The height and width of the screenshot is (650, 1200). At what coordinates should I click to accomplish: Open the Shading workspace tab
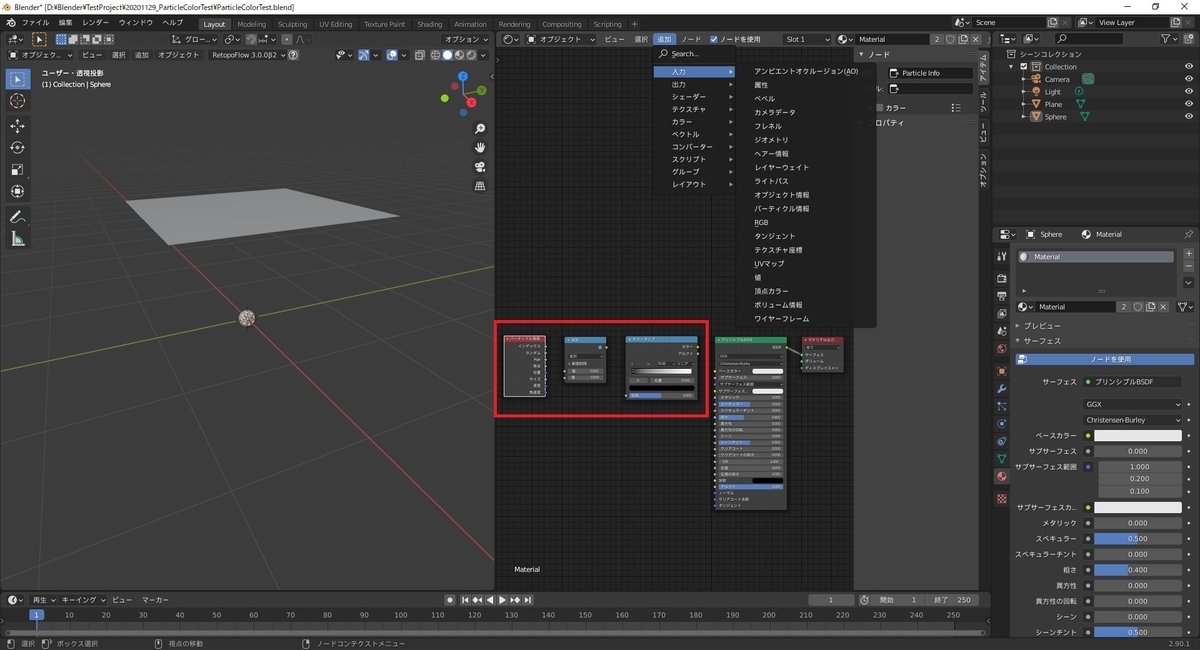click(430, 24)
